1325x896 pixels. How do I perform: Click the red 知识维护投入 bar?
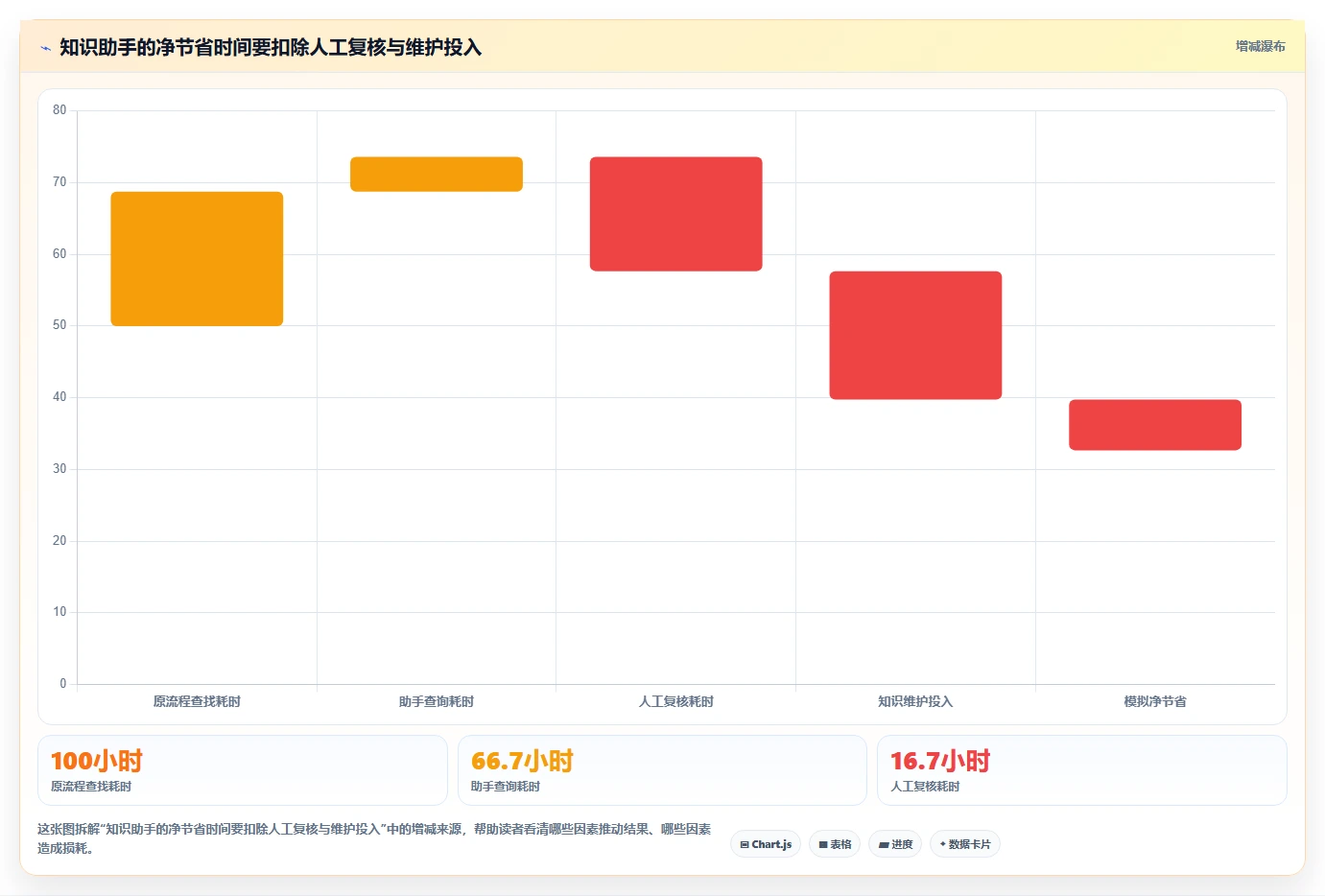[915, 336]
